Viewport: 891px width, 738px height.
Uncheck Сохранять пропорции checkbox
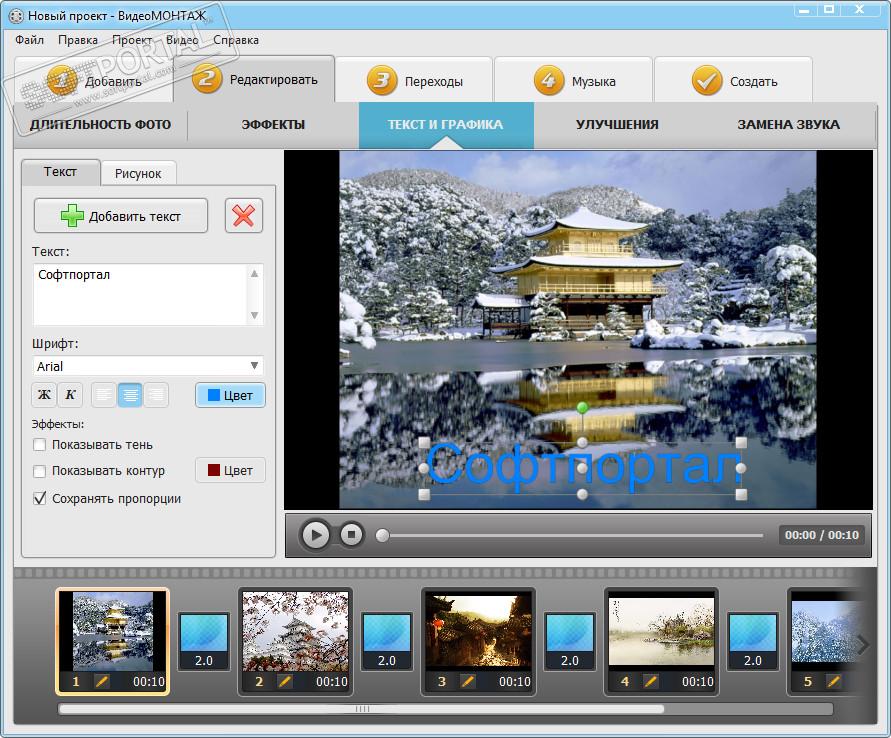coord(39,498)
